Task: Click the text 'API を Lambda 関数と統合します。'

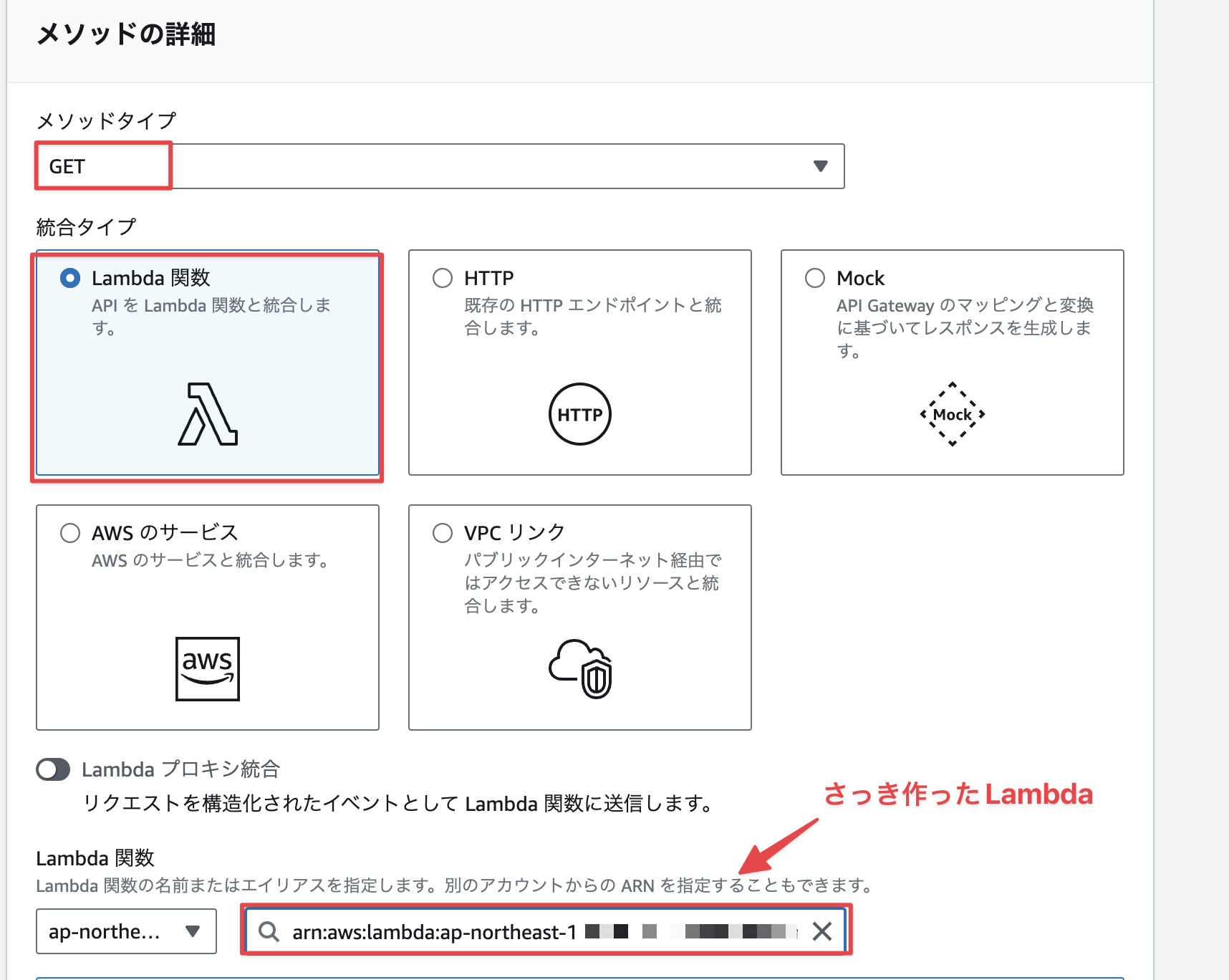Action: [x=211, y=317]
